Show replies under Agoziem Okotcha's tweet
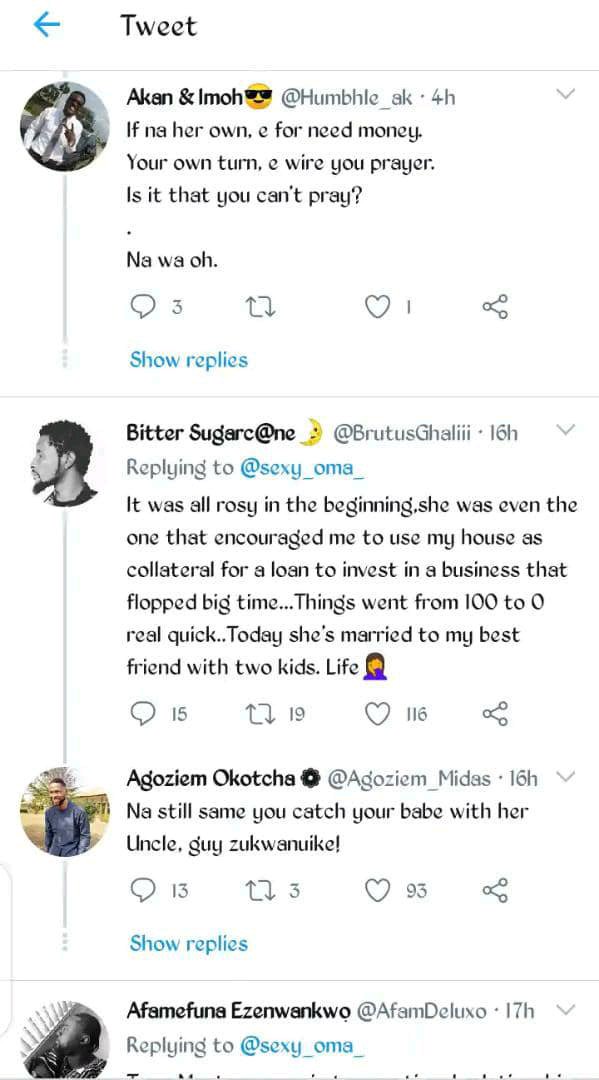 (189, 943)
